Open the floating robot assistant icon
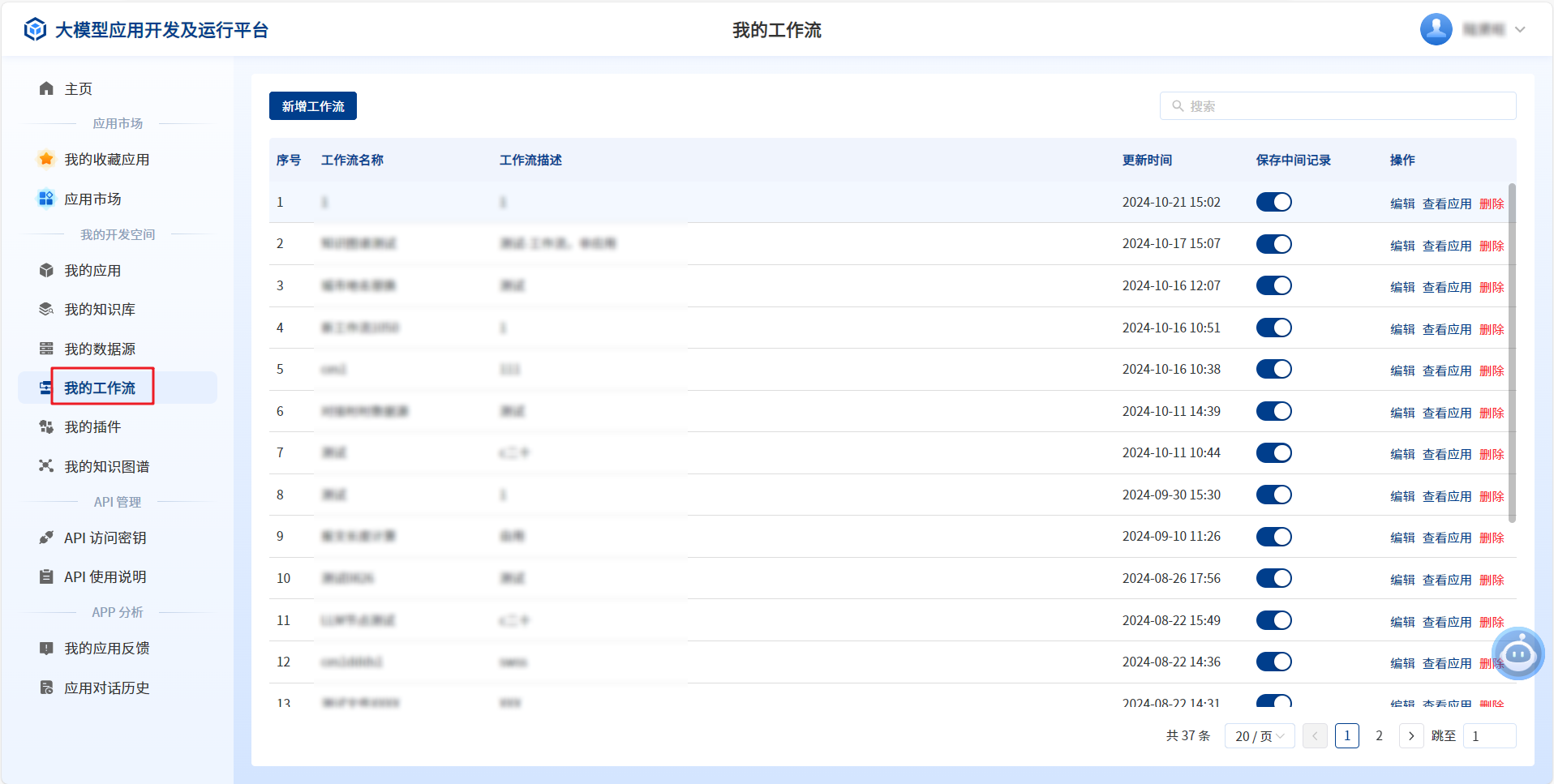1554x784 pixels. 1518,653
